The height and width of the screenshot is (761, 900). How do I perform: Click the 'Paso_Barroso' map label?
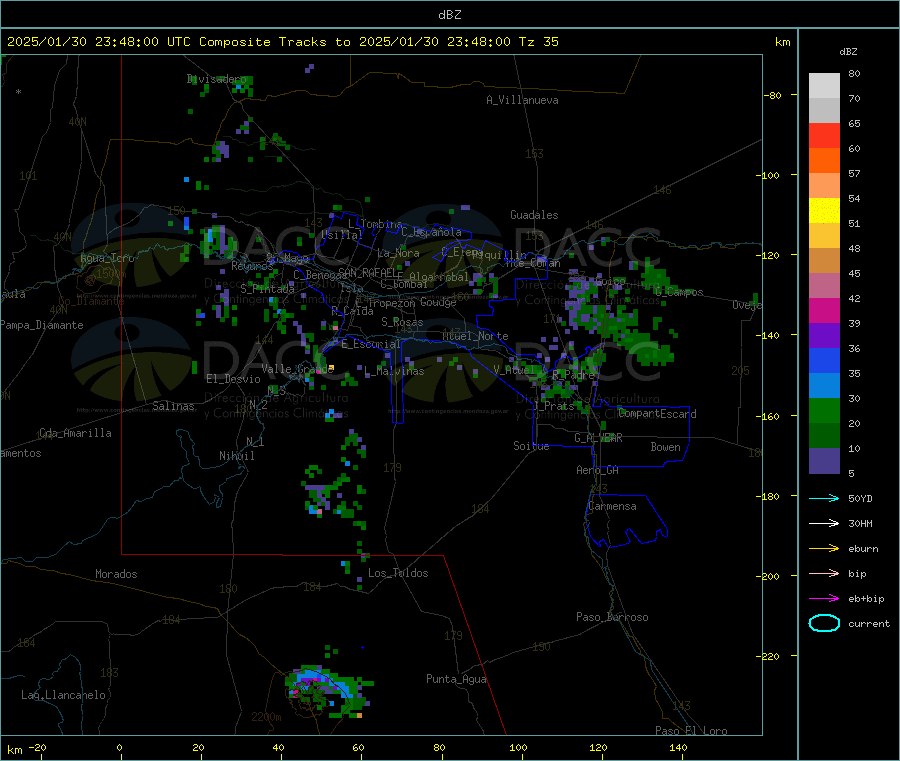pos(612,617)
